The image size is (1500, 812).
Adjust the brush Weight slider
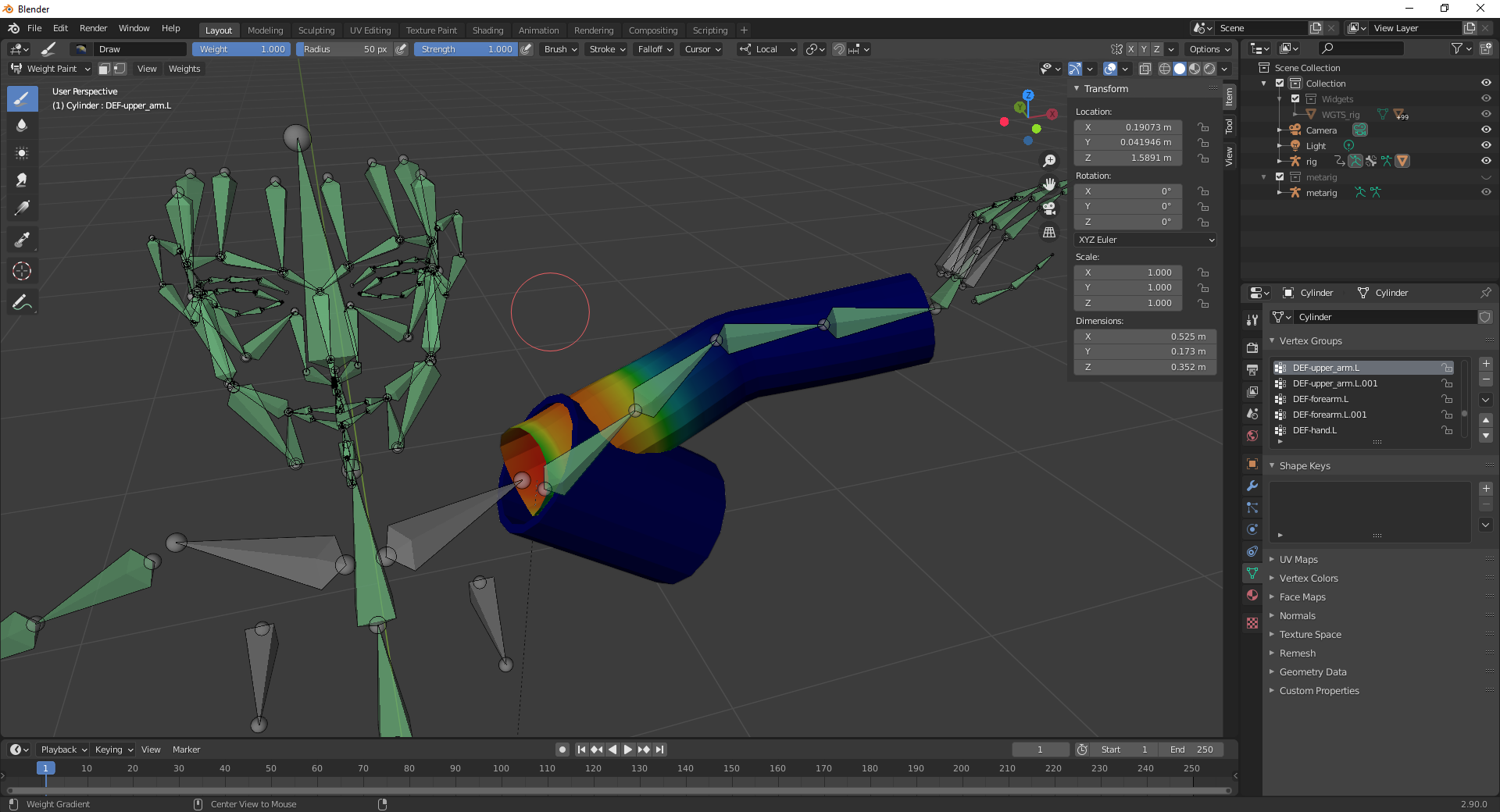[x=241, y=49]
